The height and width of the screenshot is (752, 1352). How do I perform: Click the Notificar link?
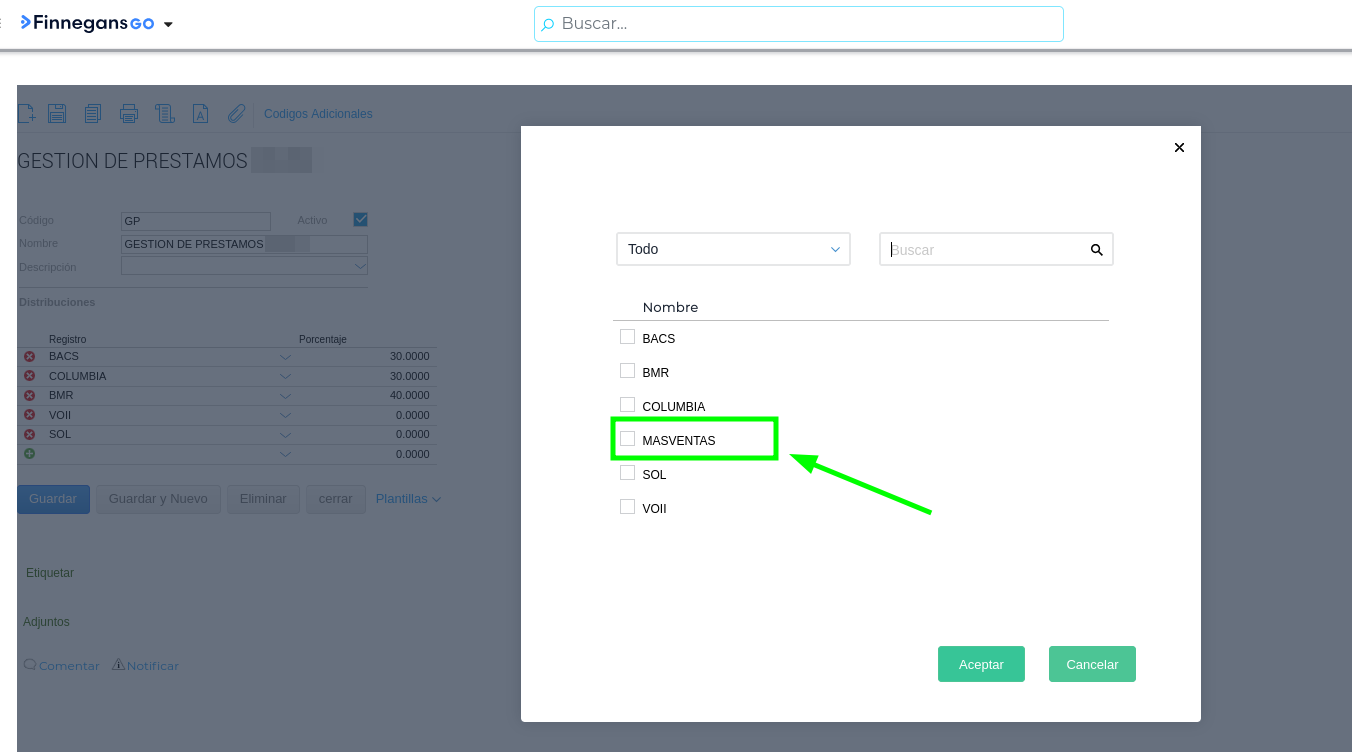tap(152, 666)
